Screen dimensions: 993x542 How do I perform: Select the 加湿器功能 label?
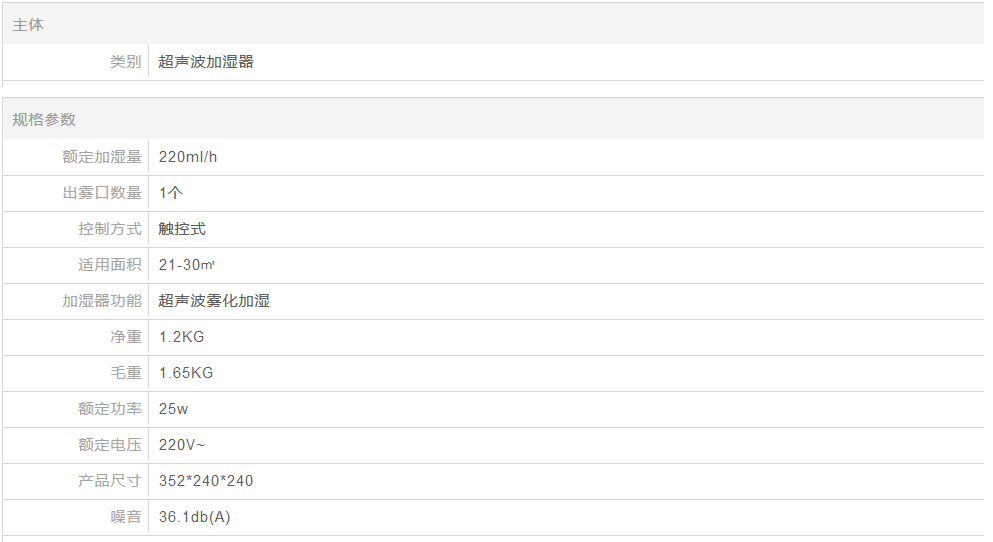click(x=102, y=301)
